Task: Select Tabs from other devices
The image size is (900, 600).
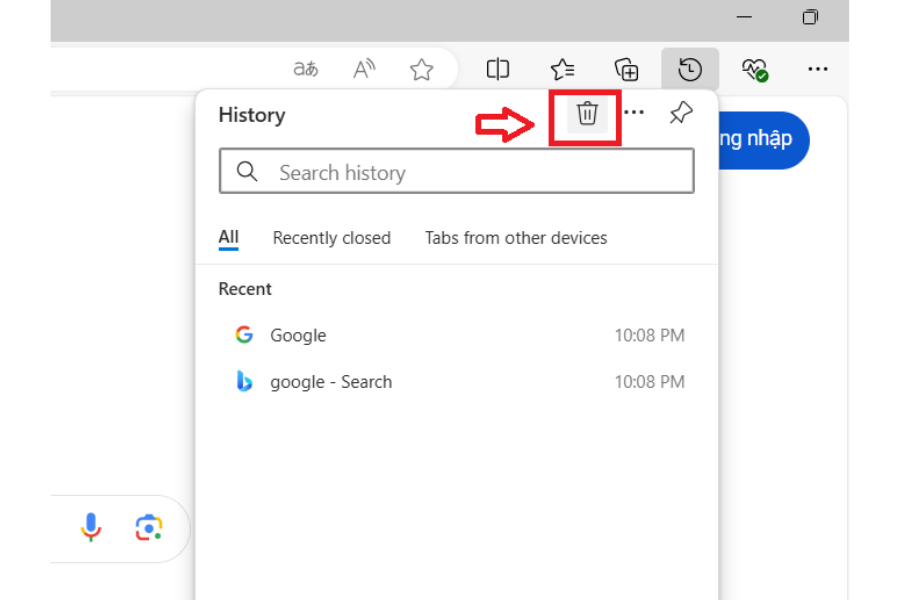Action: click(x=515, y=237)
